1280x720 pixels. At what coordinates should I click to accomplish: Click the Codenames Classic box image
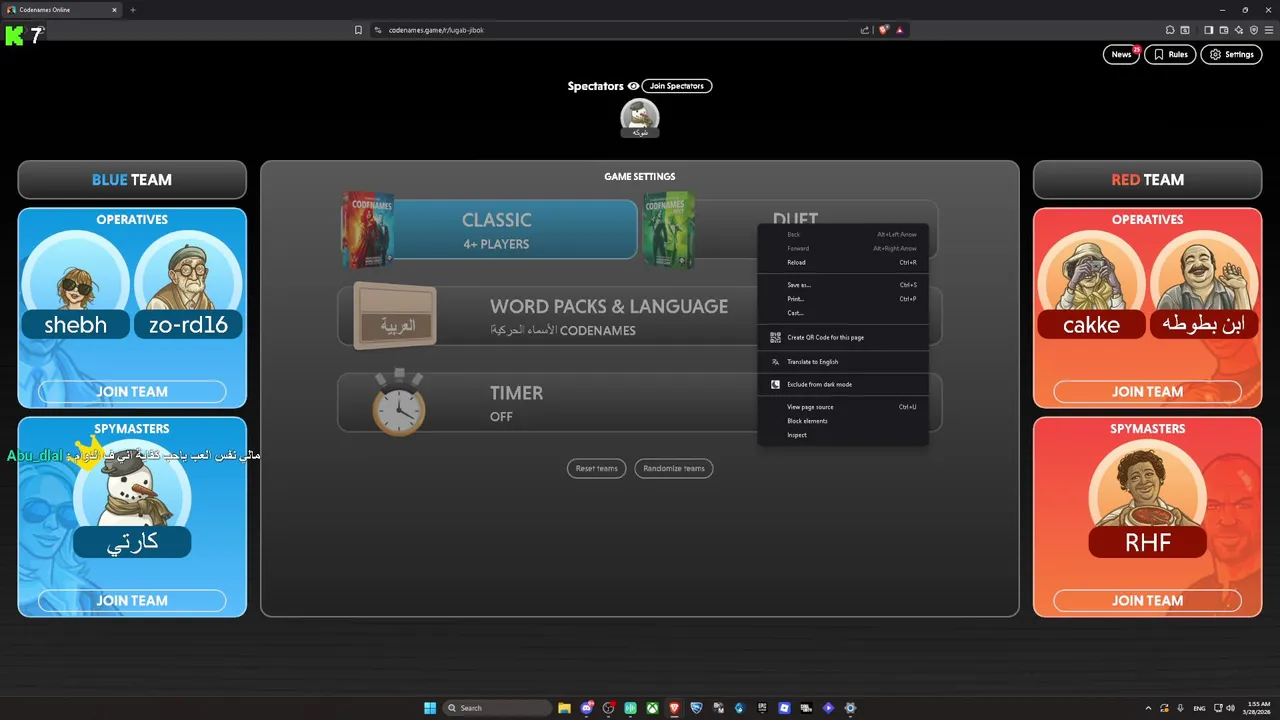[x=367, y=230]
